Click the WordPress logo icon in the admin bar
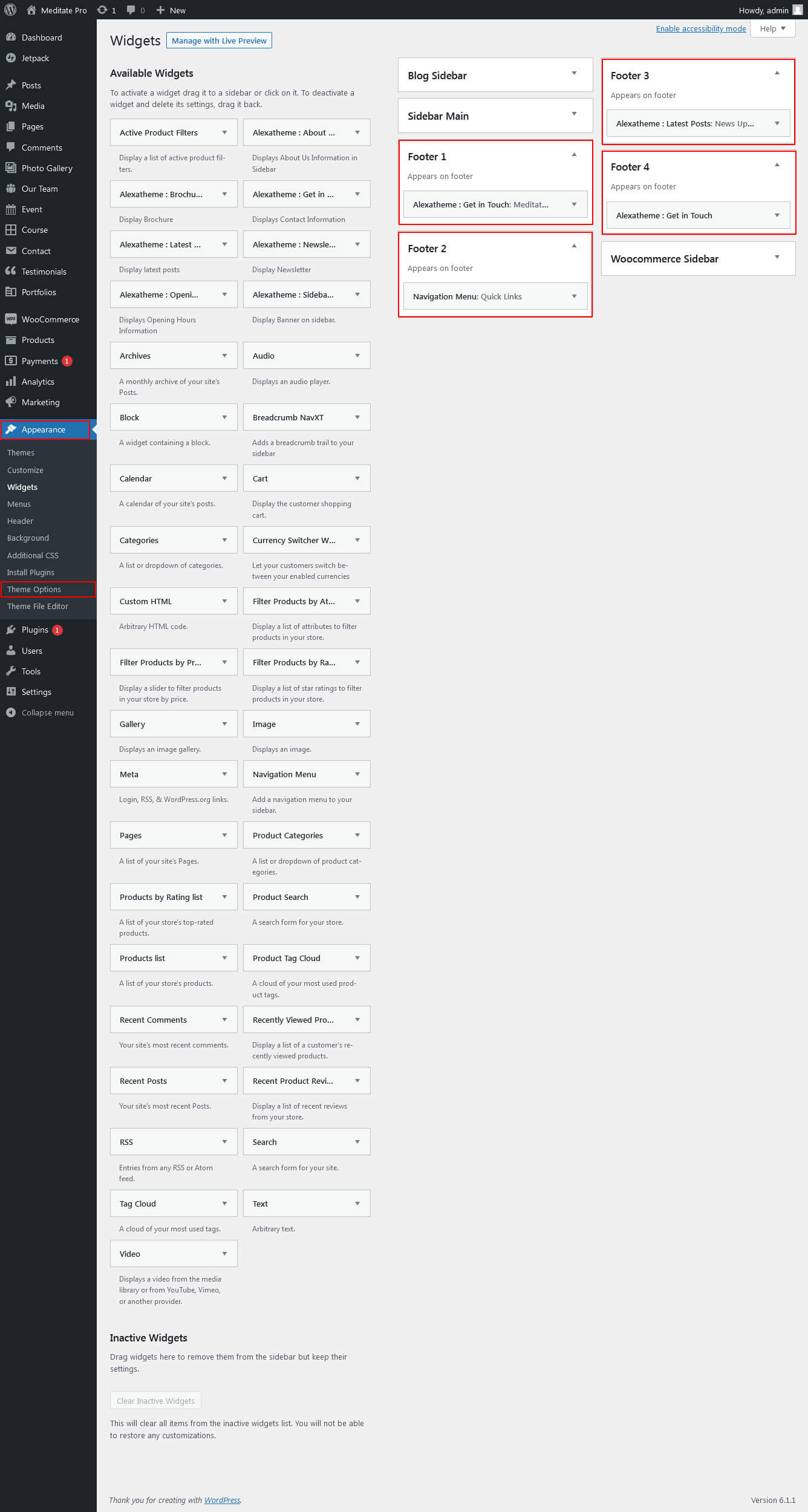Screen dimensions: 808x1512 (x=10, y=10)
